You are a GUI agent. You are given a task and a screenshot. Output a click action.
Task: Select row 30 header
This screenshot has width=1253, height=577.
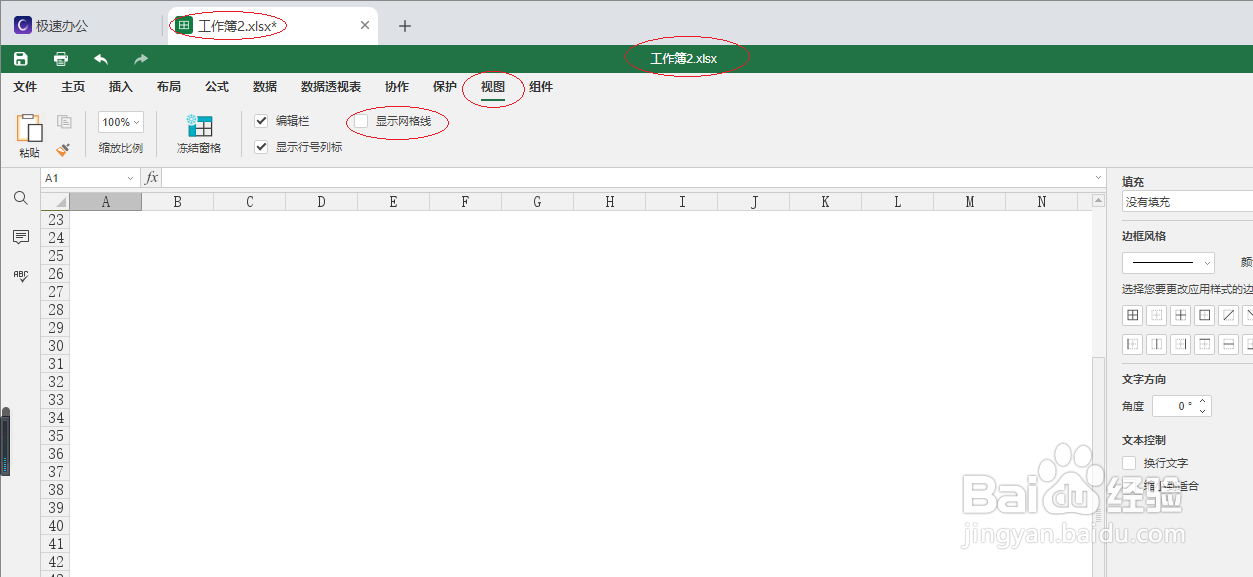[x=55, y=346]
